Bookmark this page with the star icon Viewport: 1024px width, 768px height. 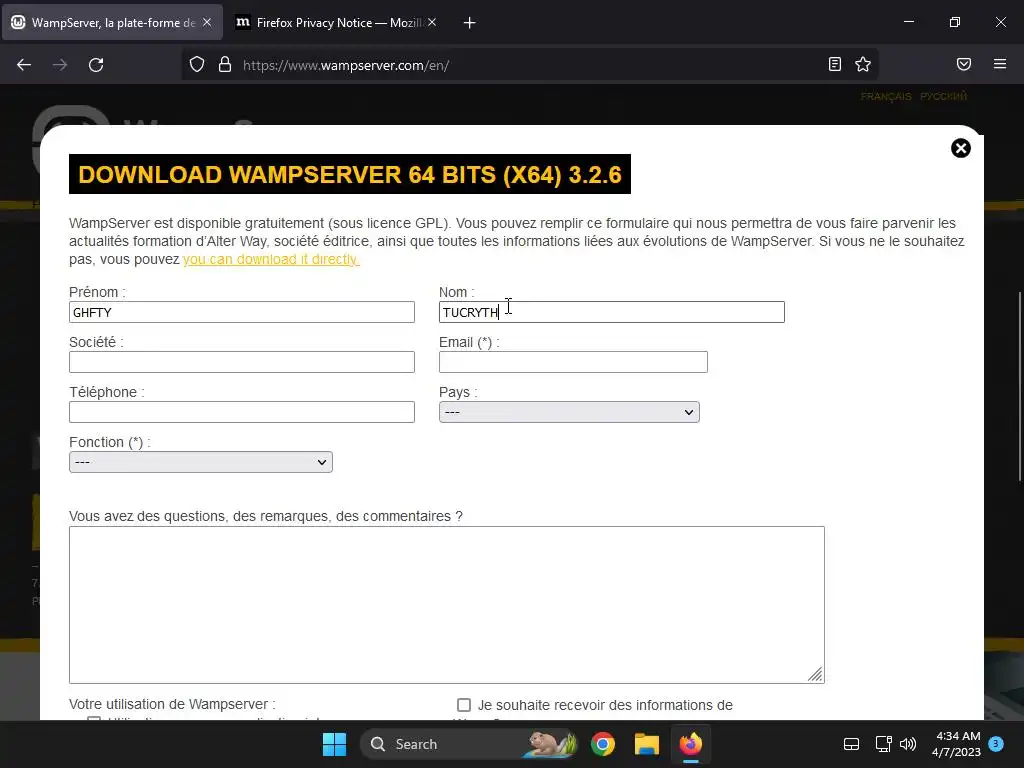coord(863,64)
